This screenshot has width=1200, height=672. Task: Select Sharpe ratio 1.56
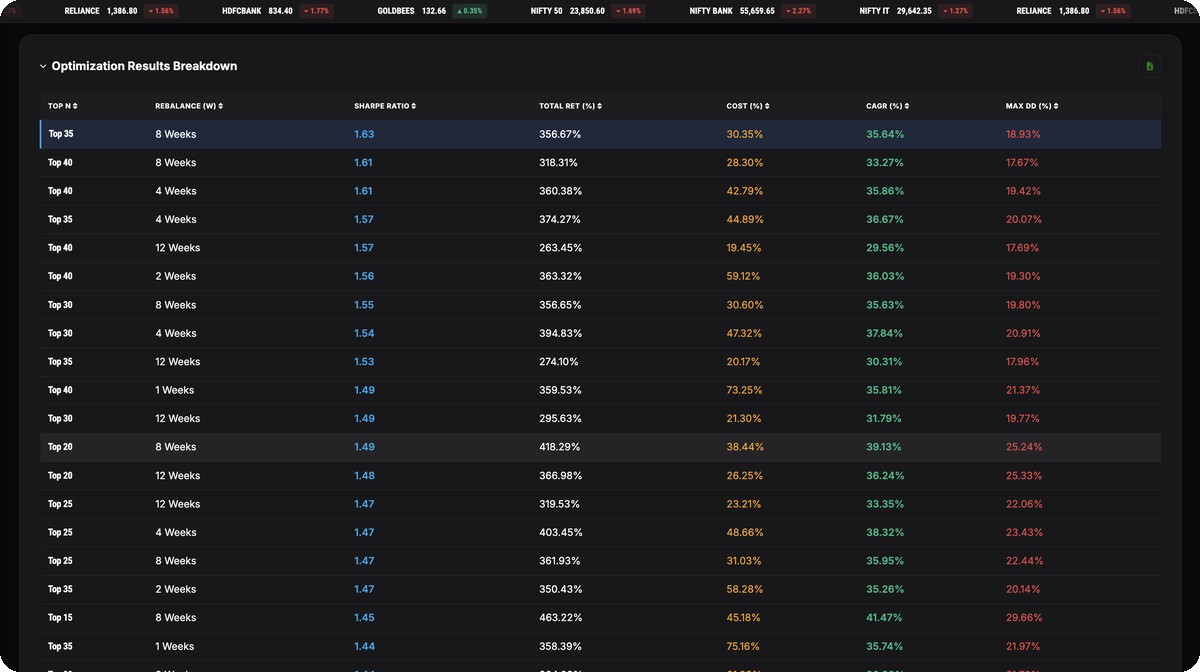coord(364,276)
